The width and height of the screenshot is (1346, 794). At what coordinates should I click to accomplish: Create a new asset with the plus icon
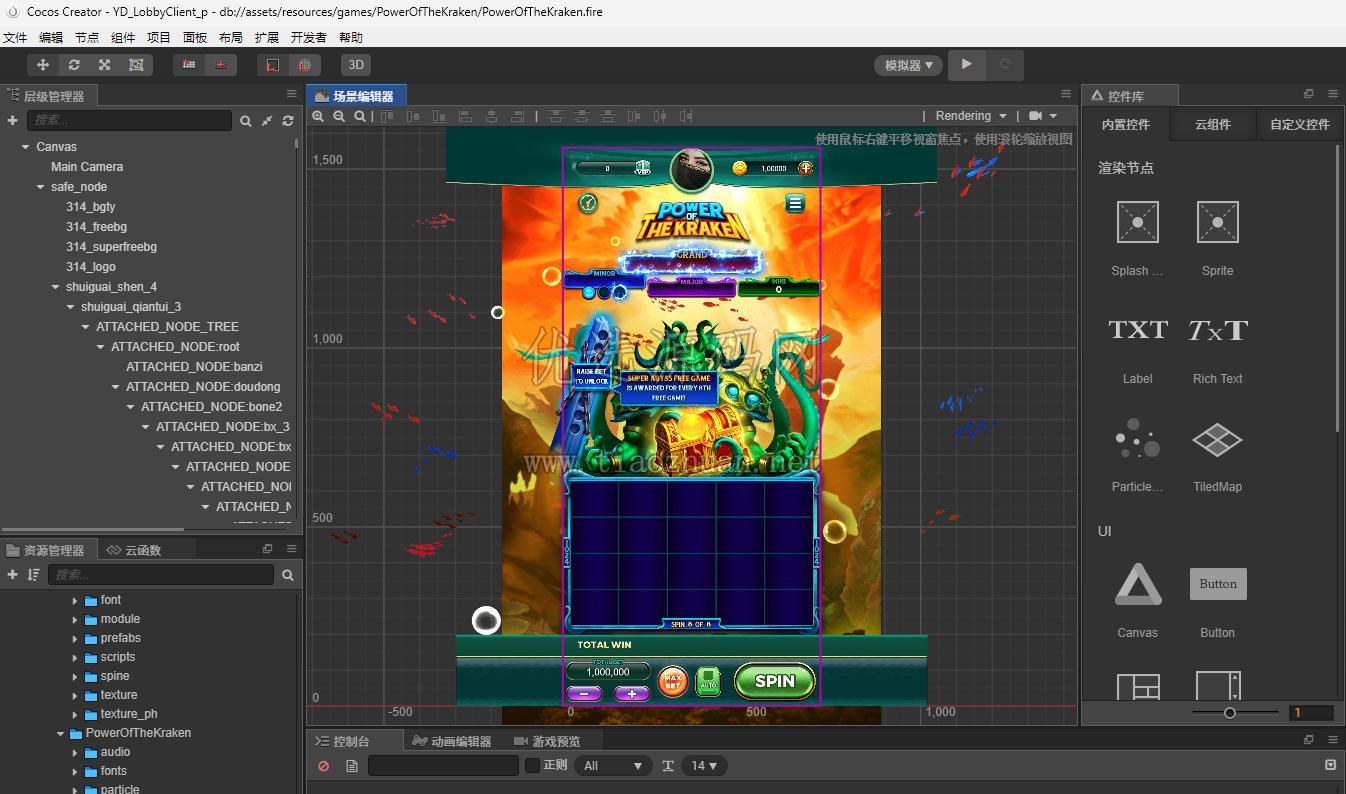(12, 575)
